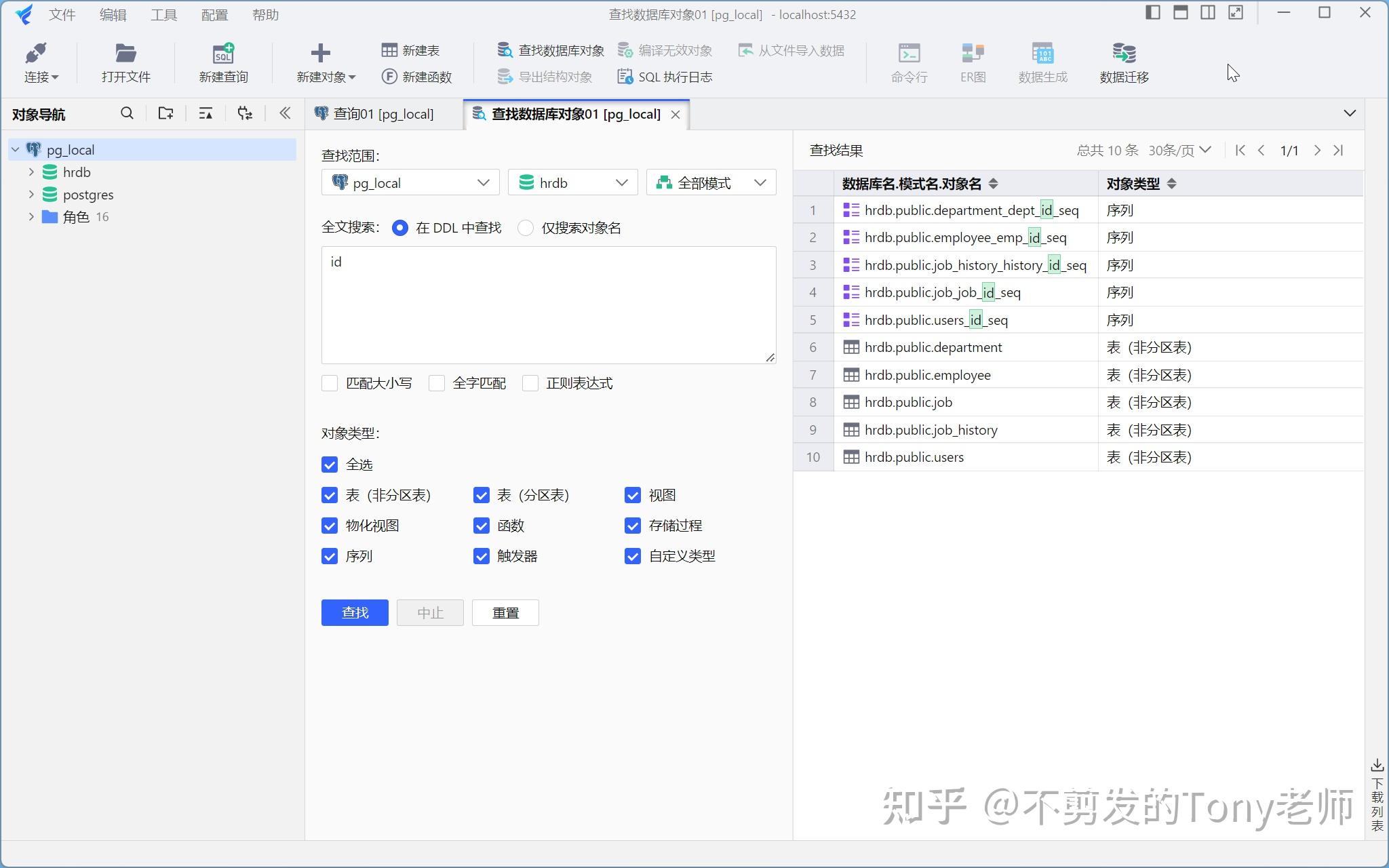Expand the postgres tree node

(30, 194)
